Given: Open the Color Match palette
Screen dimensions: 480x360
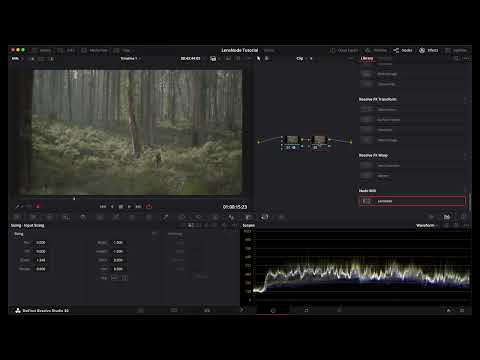Looking at the screenshot, I should point(33,217).
